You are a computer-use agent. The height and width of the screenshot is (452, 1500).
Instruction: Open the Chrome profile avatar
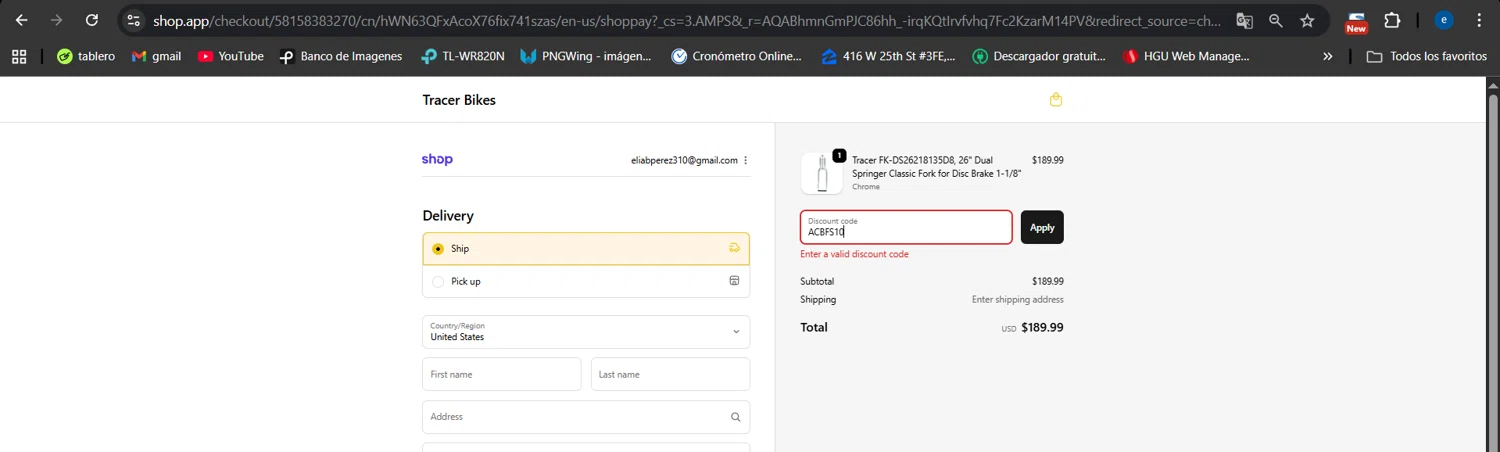pos(1443,20)
